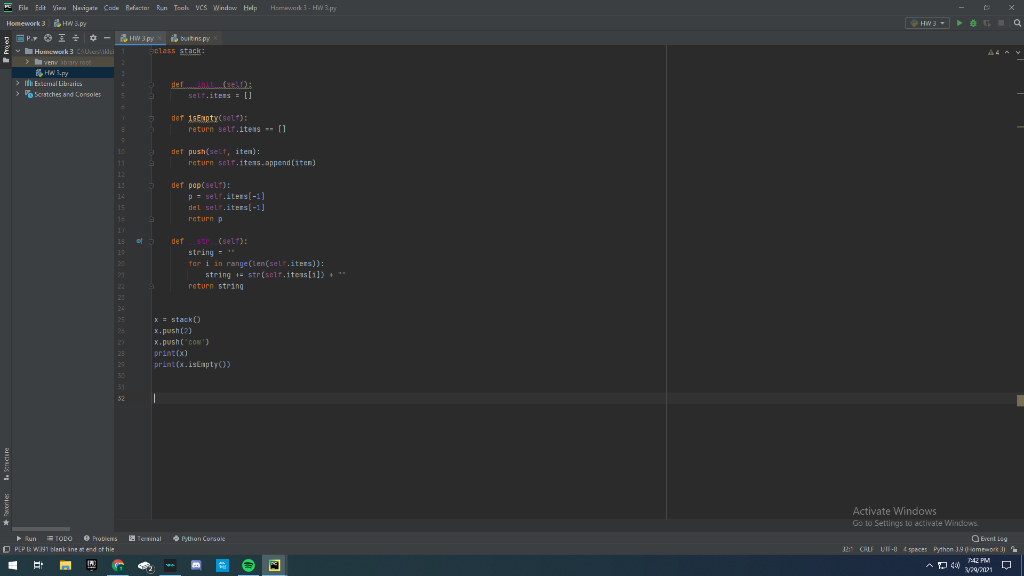Open the Refactor menu
This screenshot has height=576, width=1024.
click(x=136, y=7)
